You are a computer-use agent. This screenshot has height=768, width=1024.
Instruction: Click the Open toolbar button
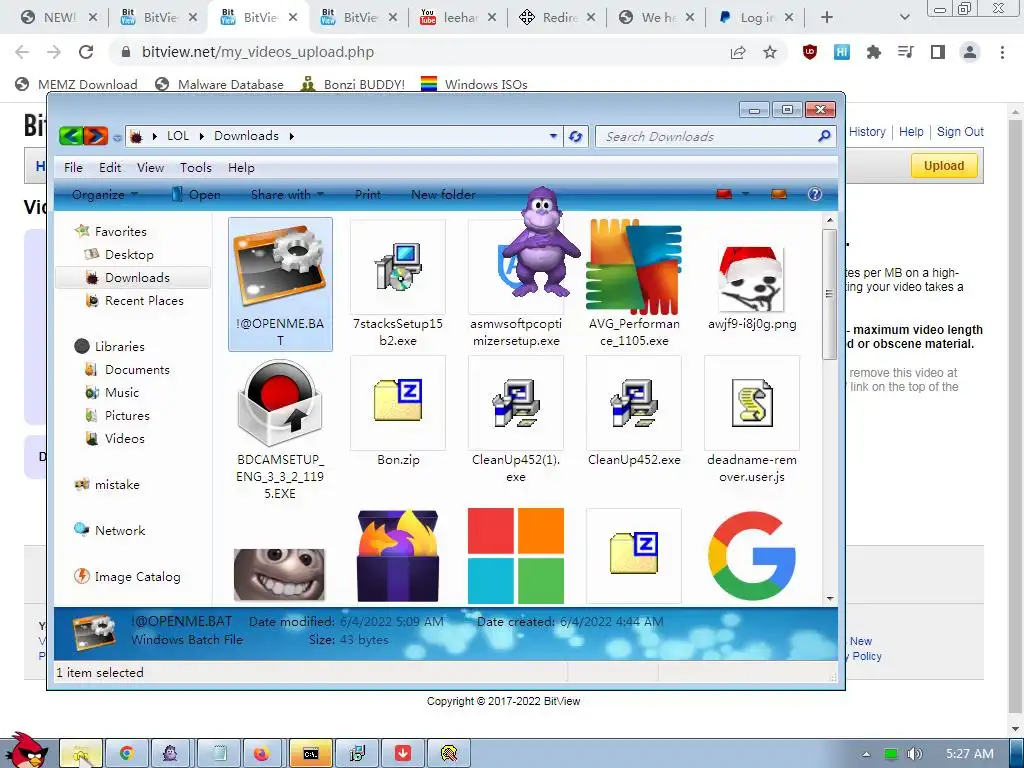coord(197,195)
